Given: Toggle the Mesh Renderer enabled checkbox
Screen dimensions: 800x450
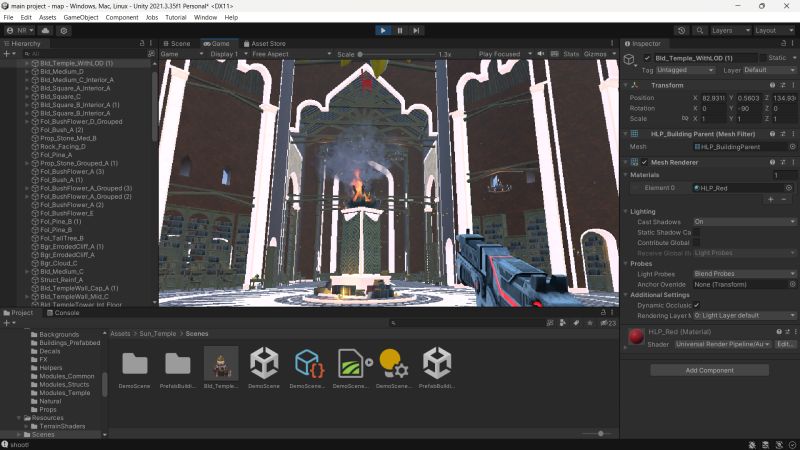Looking at the screenshot, I should click(645, 161).
